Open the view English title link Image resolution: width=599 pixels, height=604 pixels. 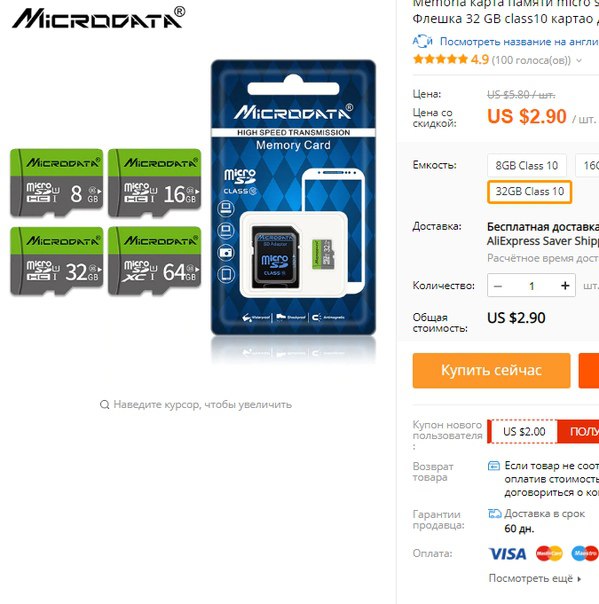[x=519, y=41]
